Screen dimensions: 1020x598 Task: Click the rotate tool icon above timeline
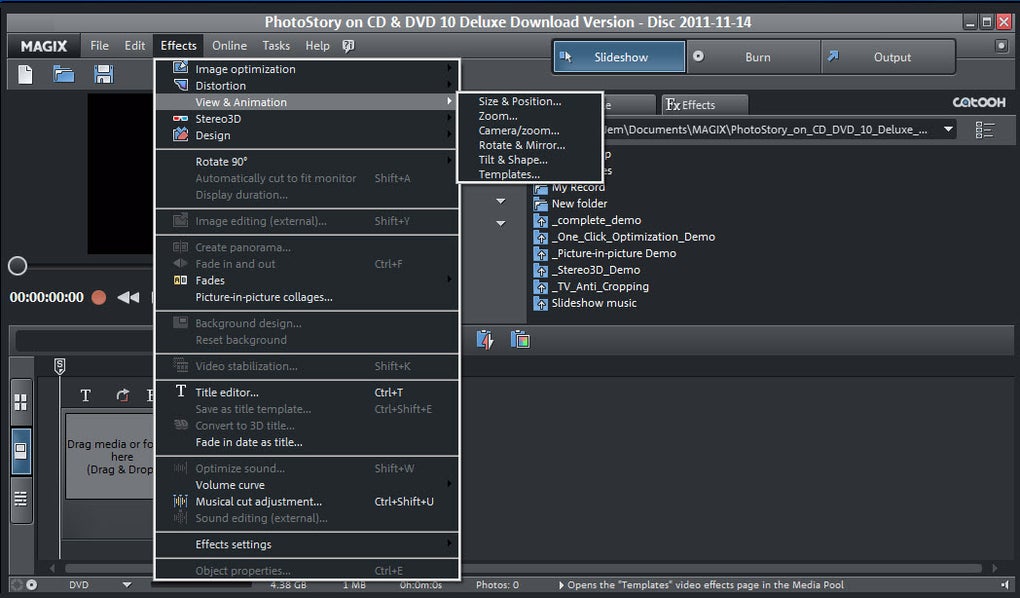122,395
